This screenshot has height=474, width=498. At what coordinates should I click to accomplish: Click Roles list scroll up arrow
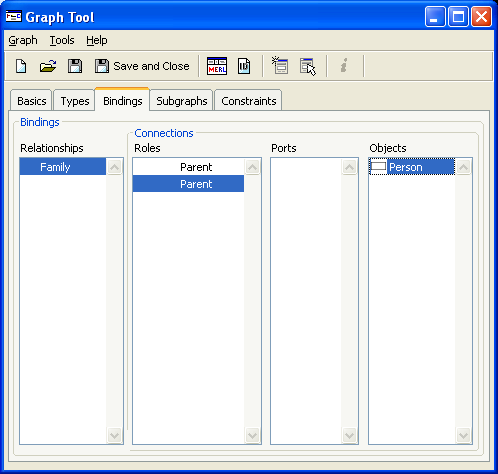point(252,167)
